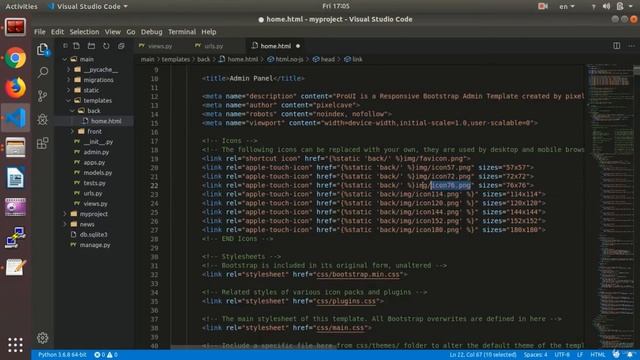Click the css/bootstrap.min.css link in code
The width and height of the screenshot is (640, 360).
pos(358,274)
